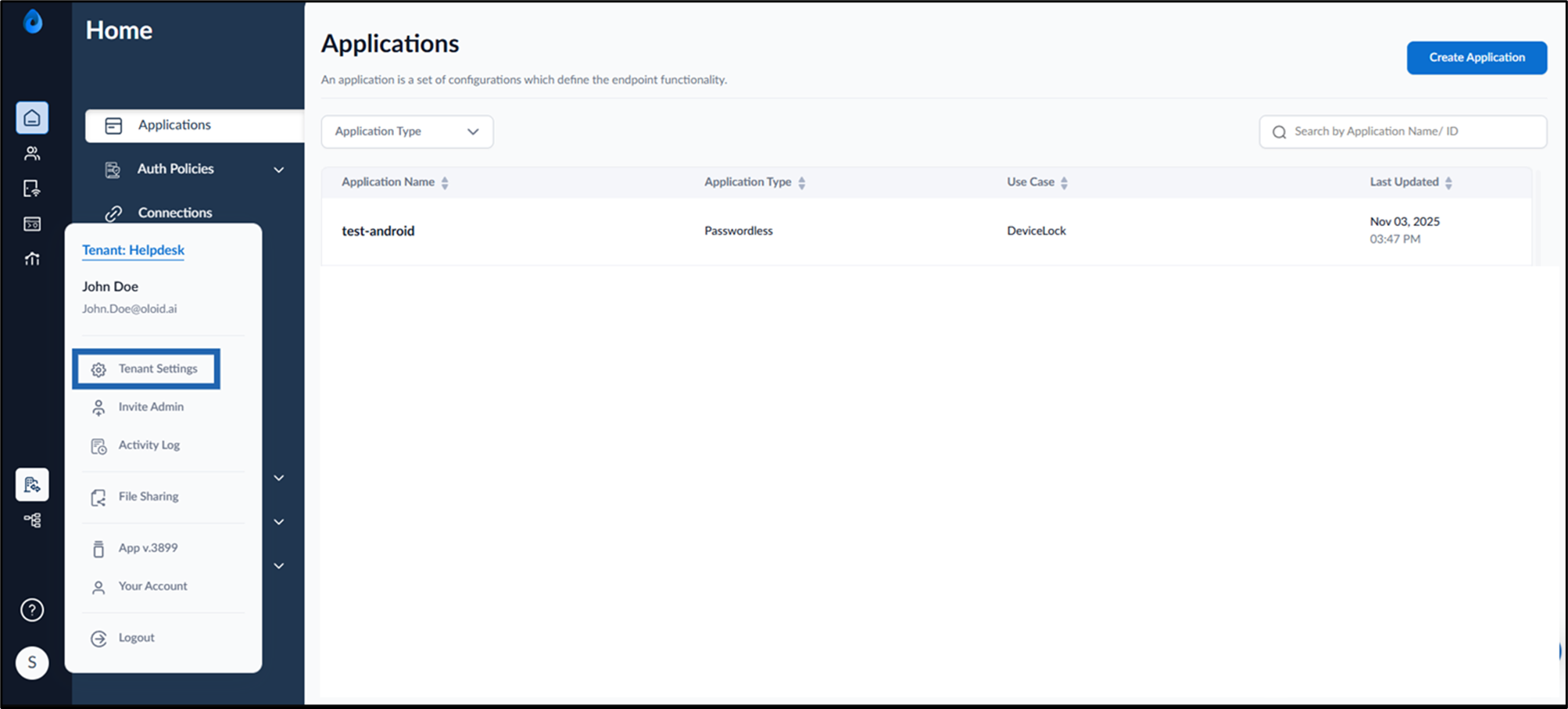Click the Passwordless type cell

coord(739,231)
